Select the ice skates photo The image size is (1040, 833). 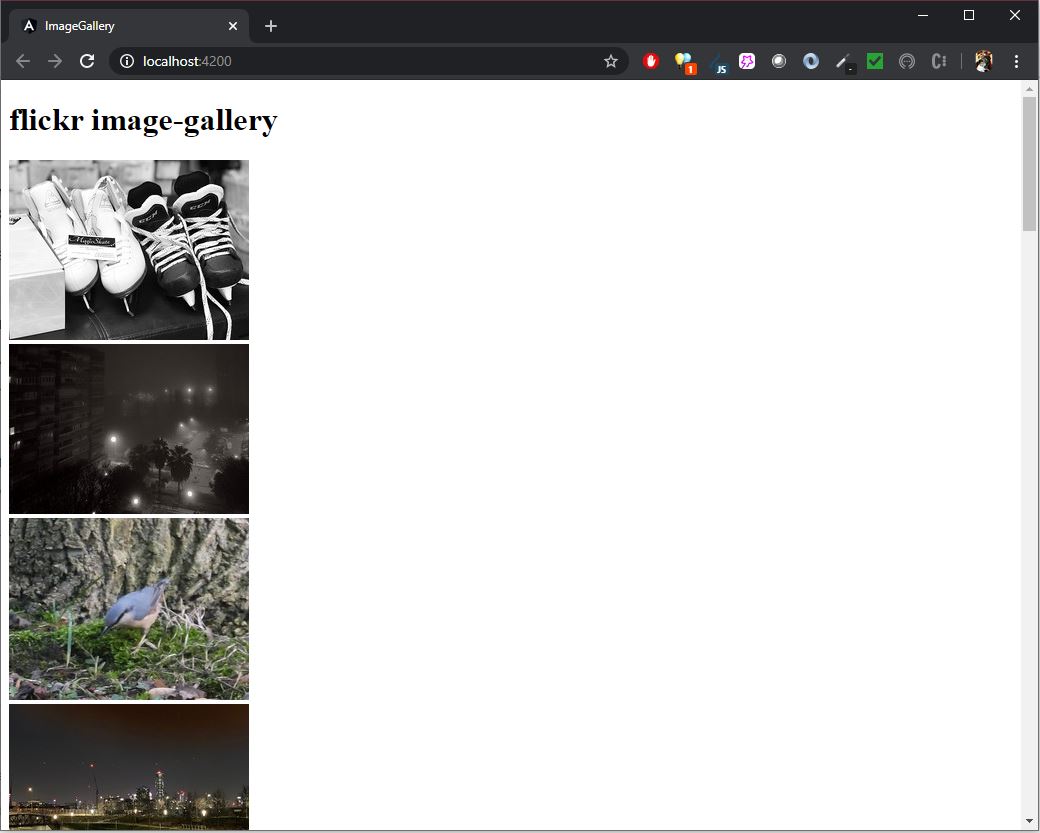point(128,249)
